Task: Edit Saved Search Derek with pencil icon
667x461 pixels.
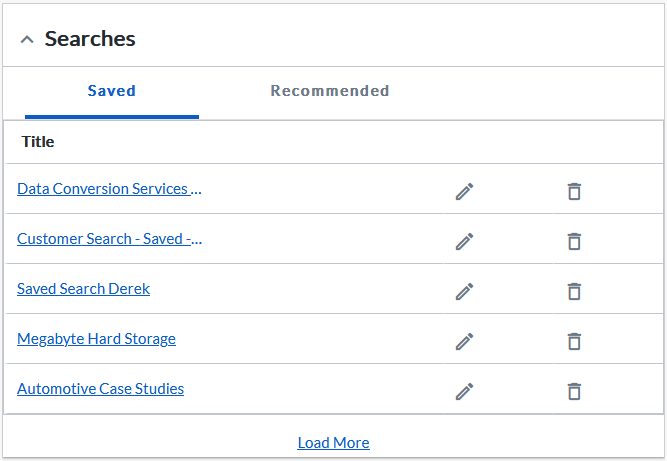Action: (x=465, y=291)
